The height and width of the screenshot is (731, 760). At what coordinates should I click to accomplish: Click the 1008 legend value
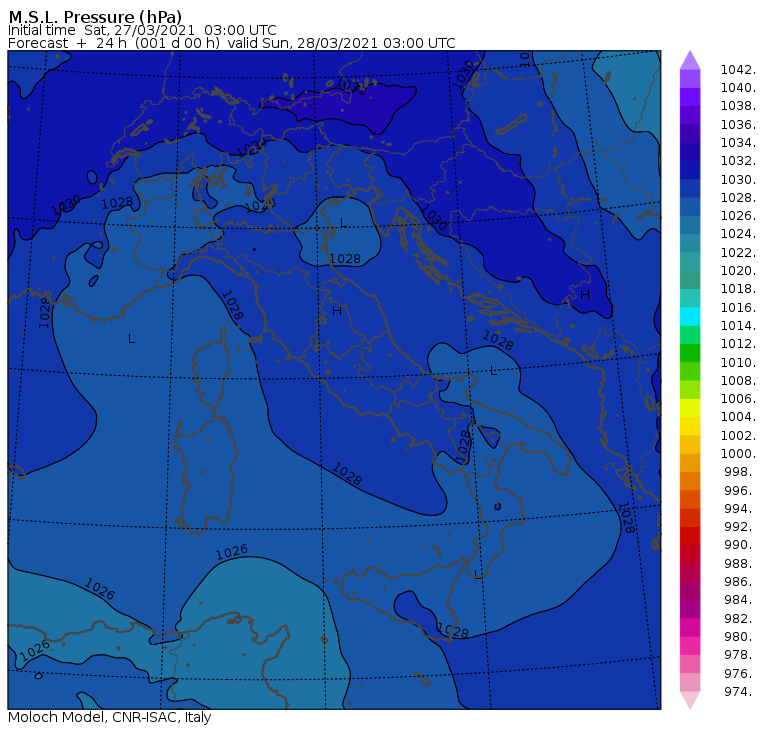pyautogui.click(x=738, y=381)
